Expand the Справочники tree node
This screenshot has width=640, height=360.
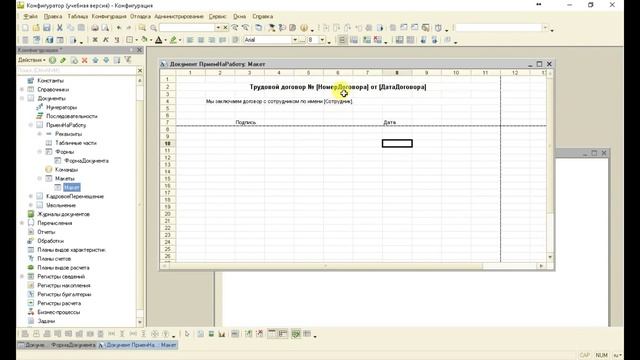pos(22,89)
